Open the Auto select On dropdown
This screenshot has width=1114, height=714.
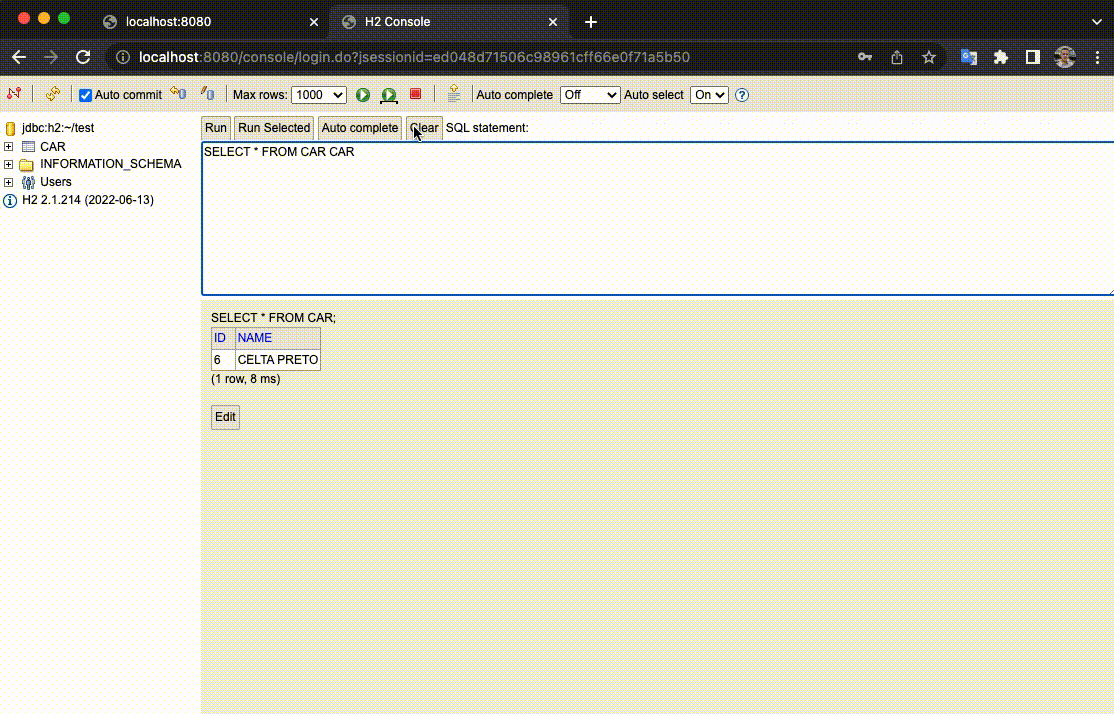tap(709, 95)
